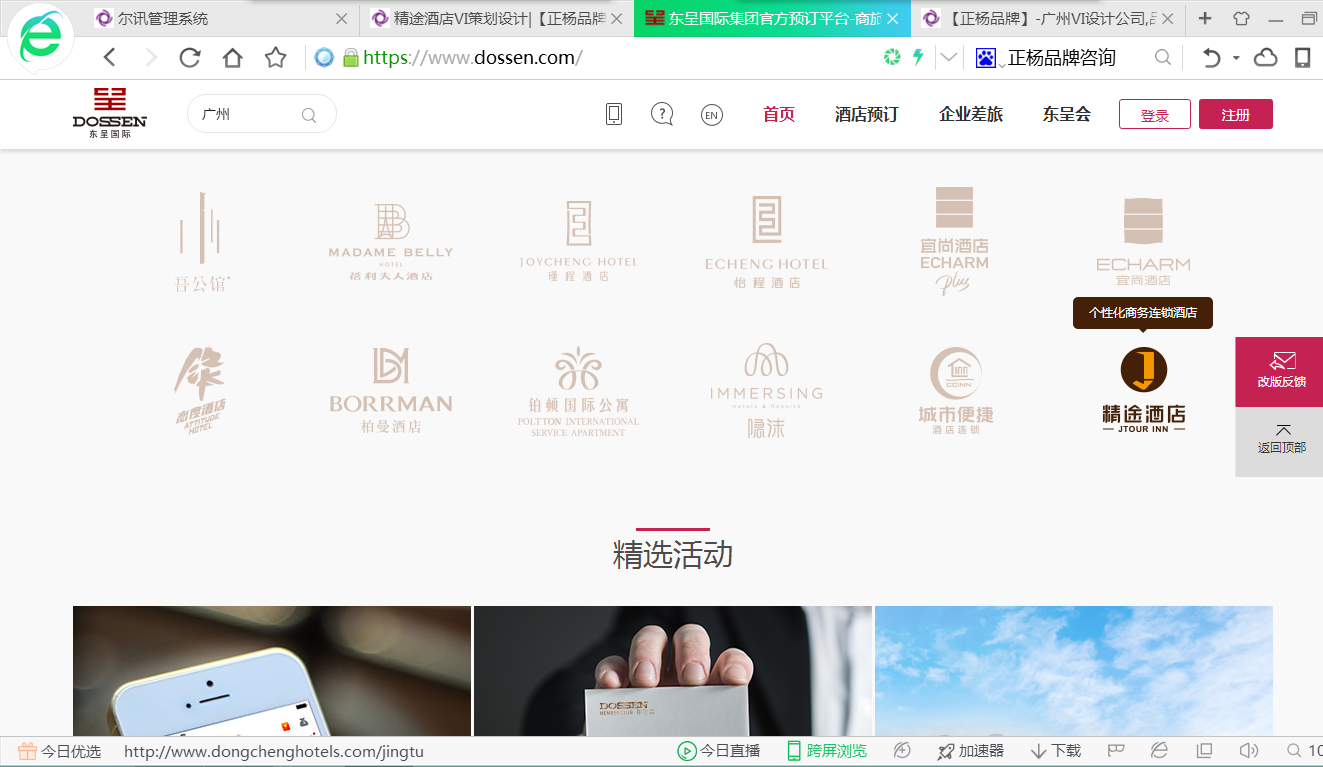The height and width of the screenshot is (767, 1323).
Task: Click the zoom magnifier in status bar
Action: [x=1294, y=751]
